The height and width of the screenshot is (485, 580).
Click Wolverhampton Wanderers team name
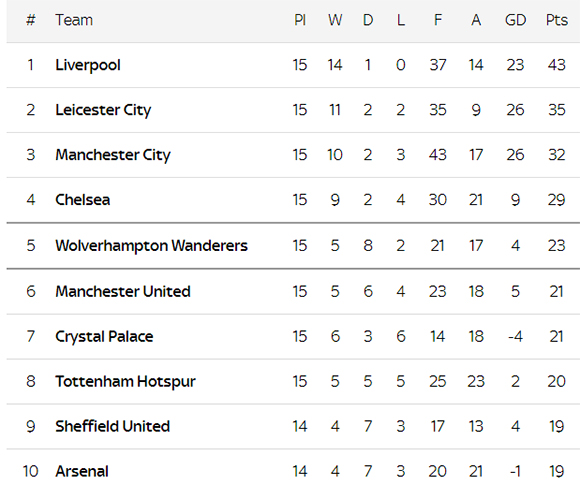click(x=151, y=246)
